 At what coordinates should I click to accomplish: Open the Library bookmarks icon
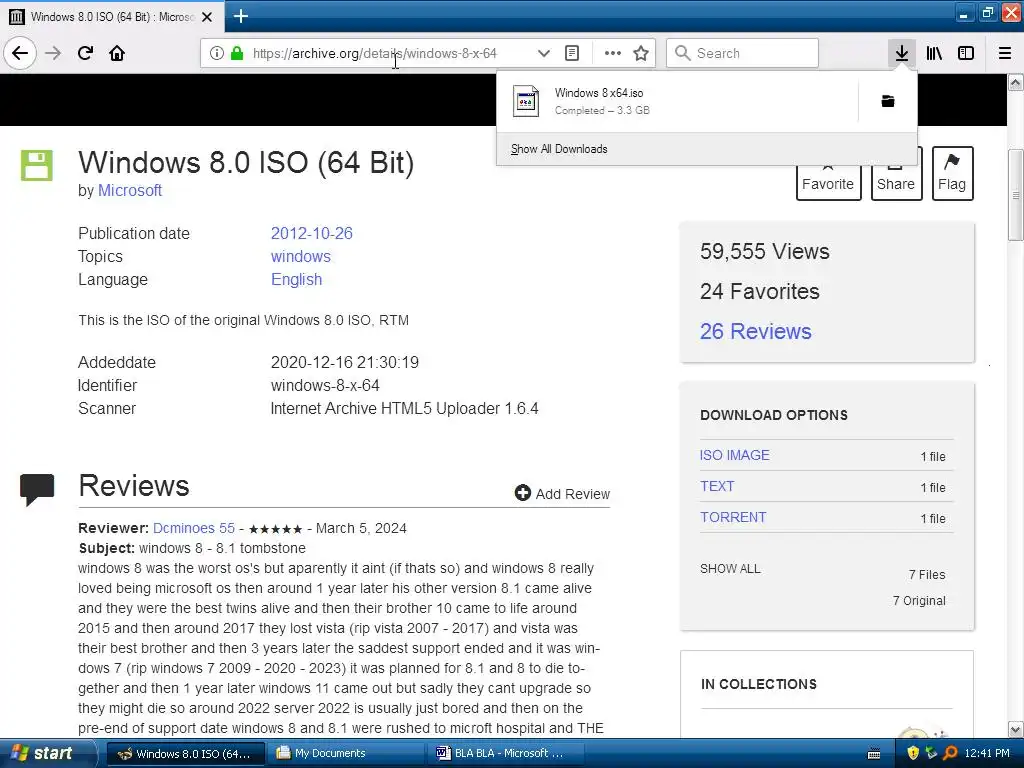[935, 53]
